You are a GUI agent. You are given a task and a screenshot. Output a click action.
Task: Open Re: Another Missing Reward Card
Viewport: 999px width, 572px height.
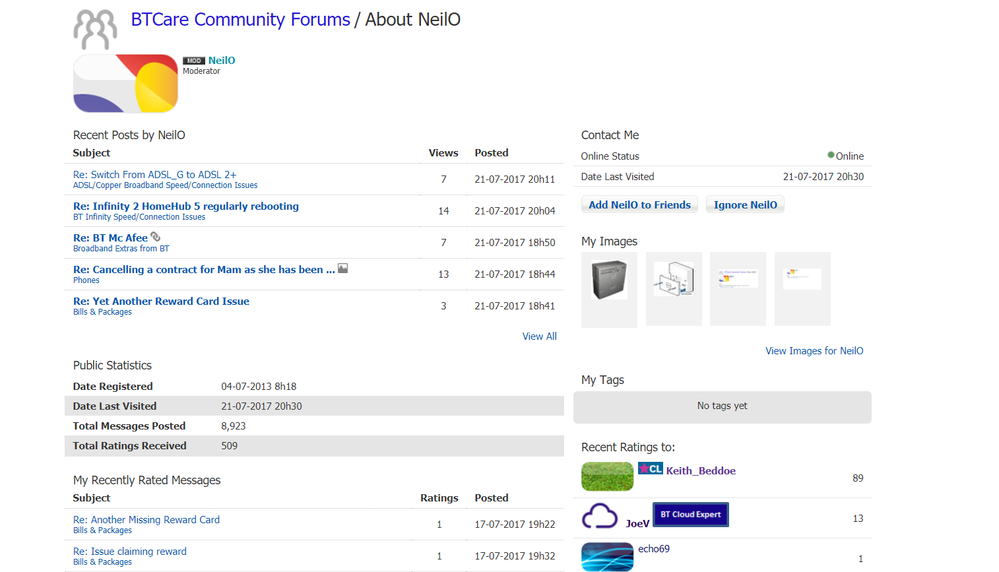click(x=146, y=520)
